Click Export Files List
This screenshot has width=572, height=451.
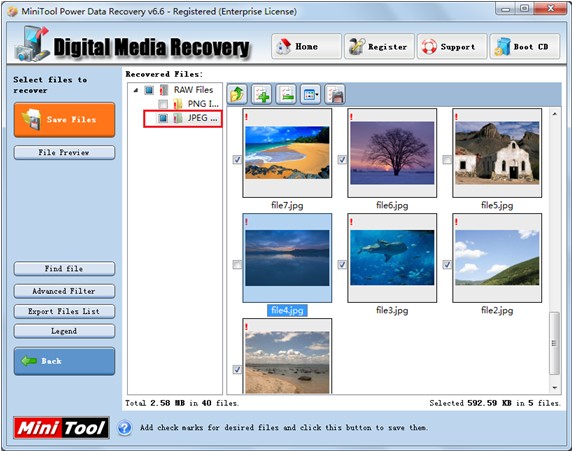65,311
